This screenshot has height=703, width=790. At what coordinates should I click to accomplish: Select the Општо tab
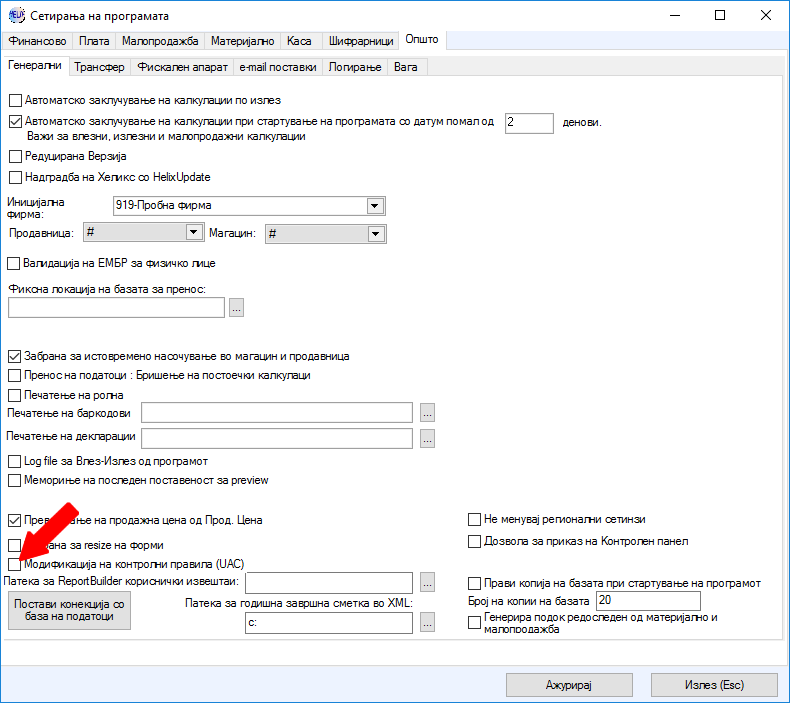coord(422,40)
